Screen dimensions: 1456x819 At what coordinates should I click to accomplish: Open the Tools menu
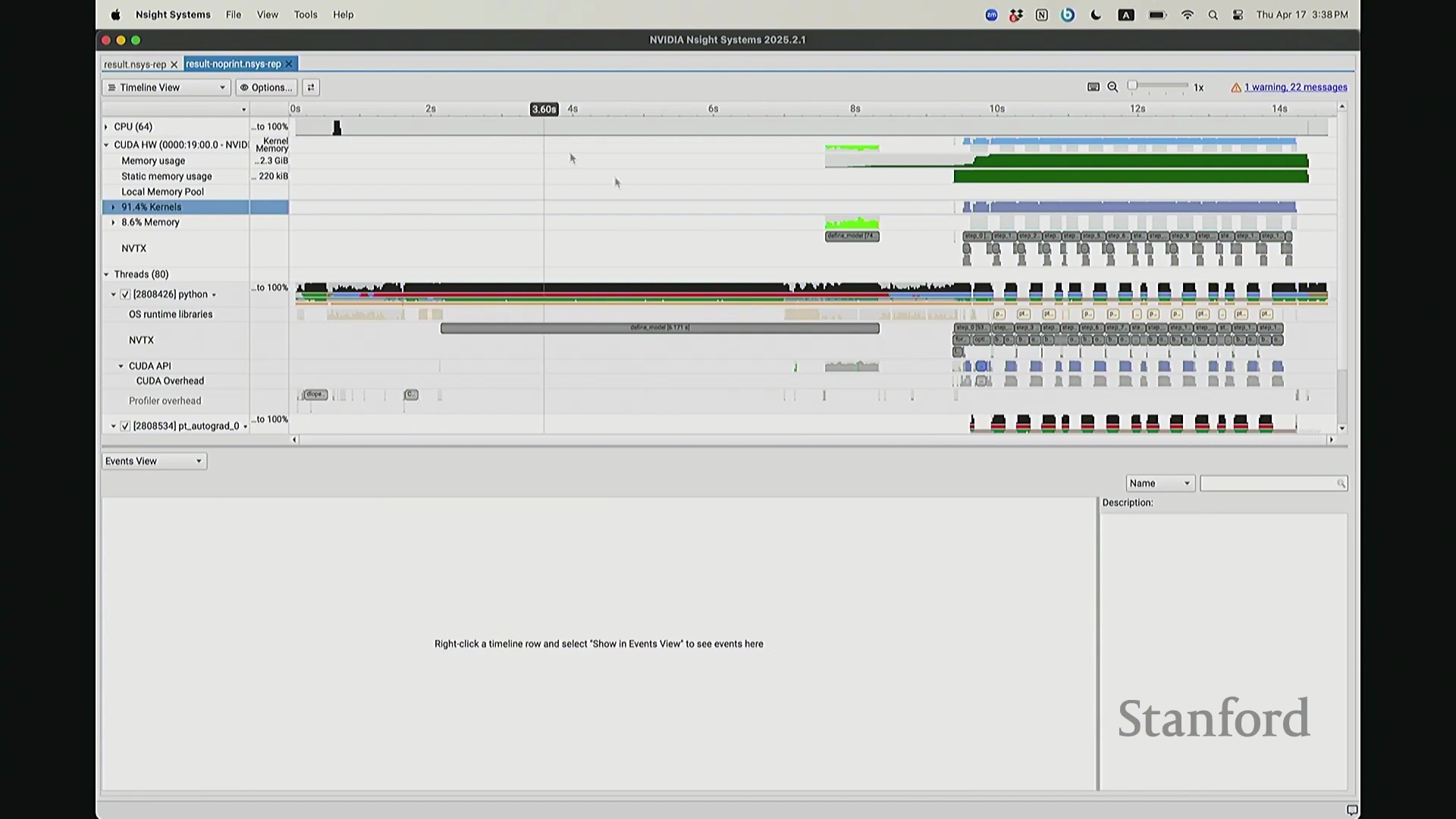[306, 14]
